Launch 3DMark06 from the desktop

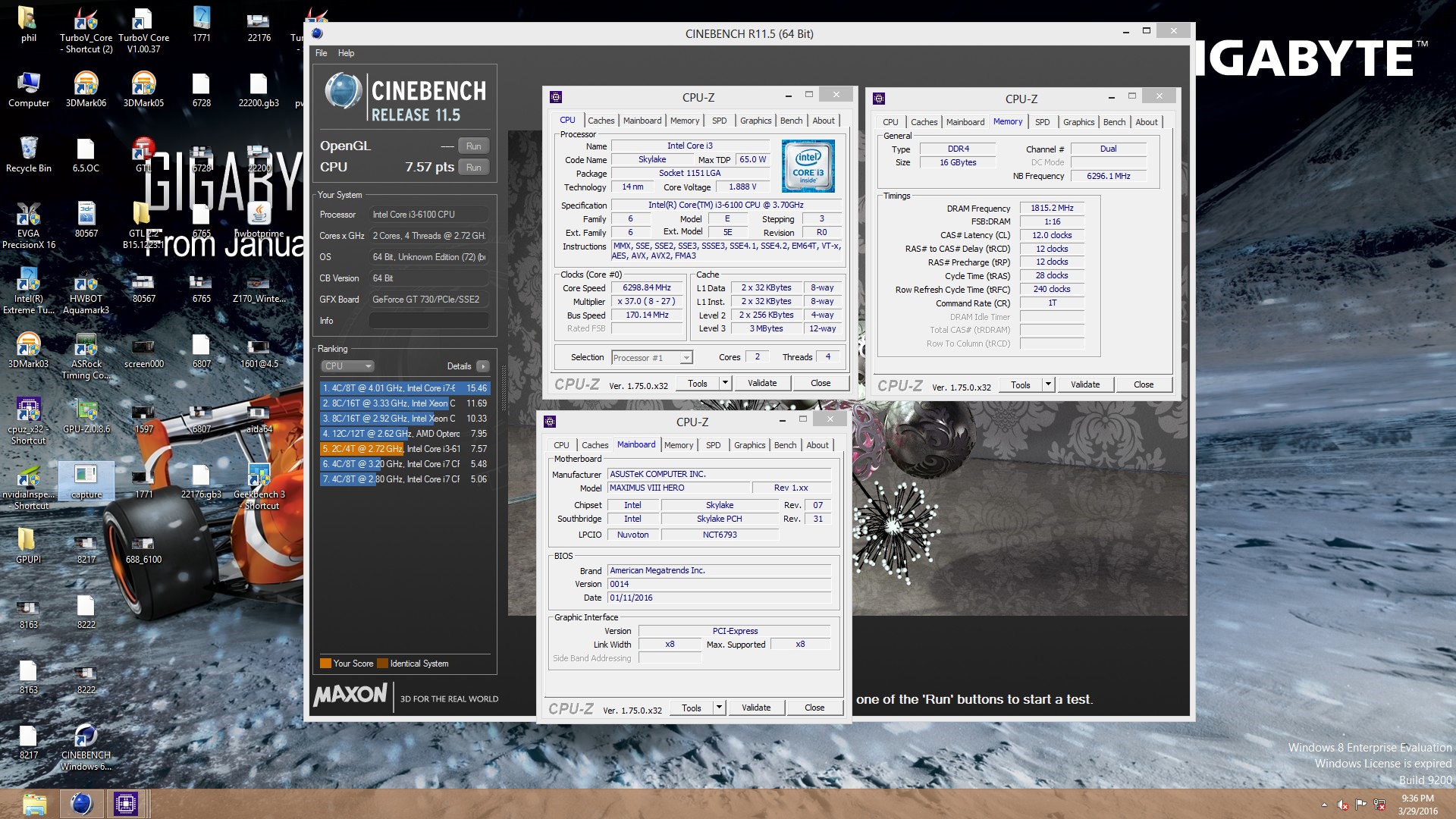point(86,89)
